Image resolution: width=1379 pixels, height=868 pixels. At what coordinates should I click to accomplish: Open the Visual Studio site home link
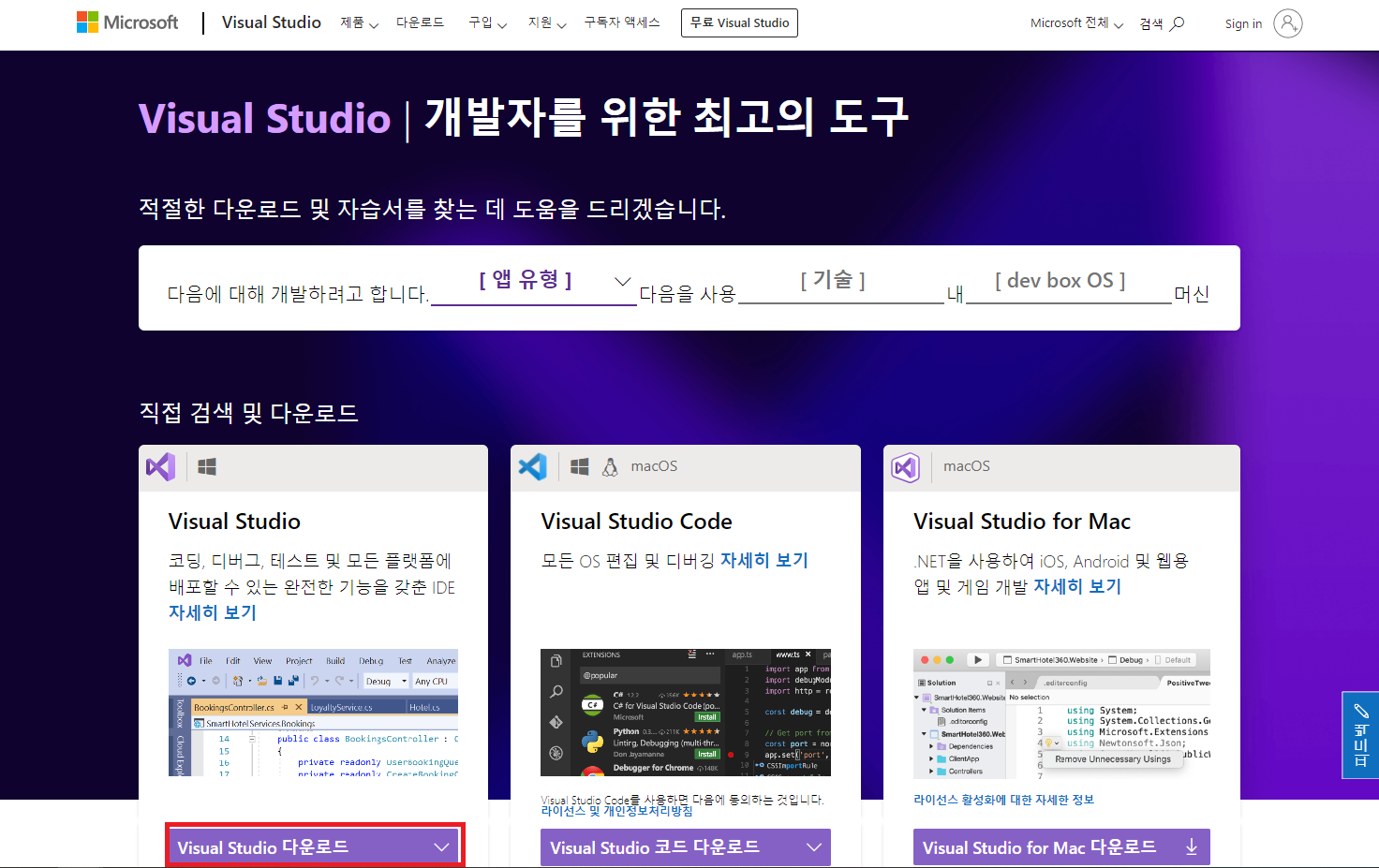click(272, 22)
